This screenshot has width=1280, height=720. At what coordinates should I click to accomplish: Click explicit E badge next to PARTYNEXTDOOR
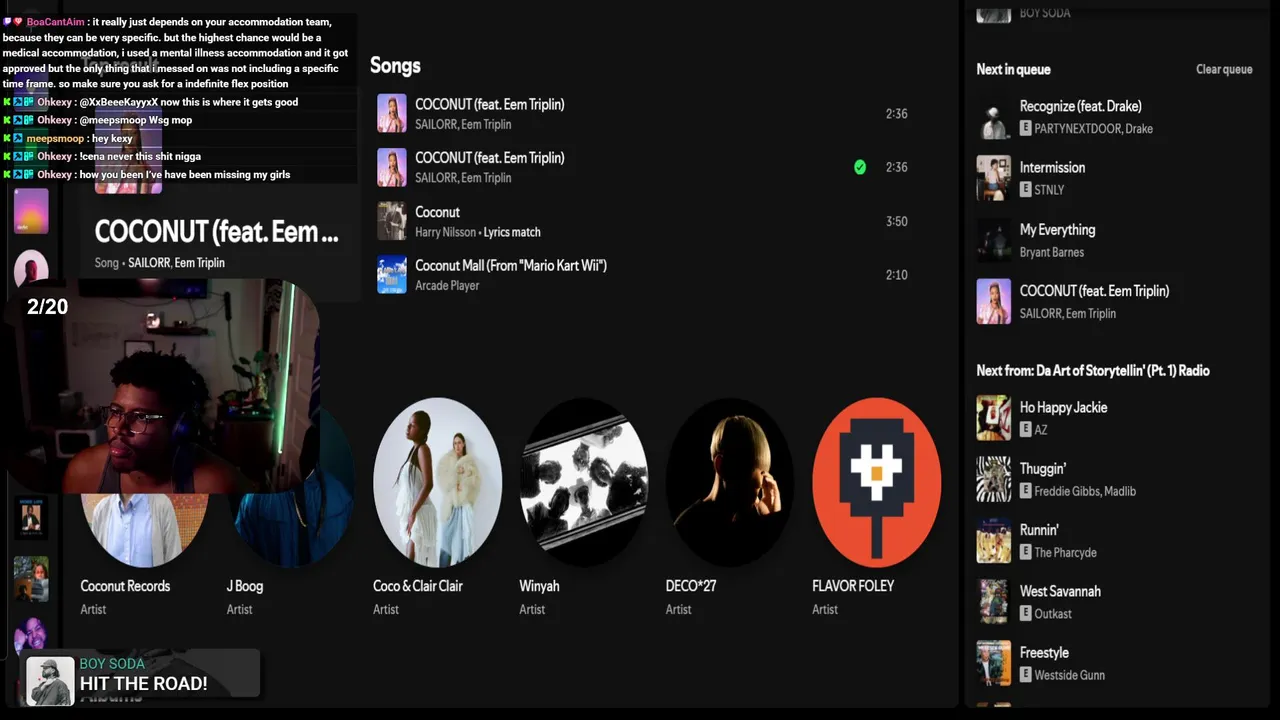click(1025, 129)
